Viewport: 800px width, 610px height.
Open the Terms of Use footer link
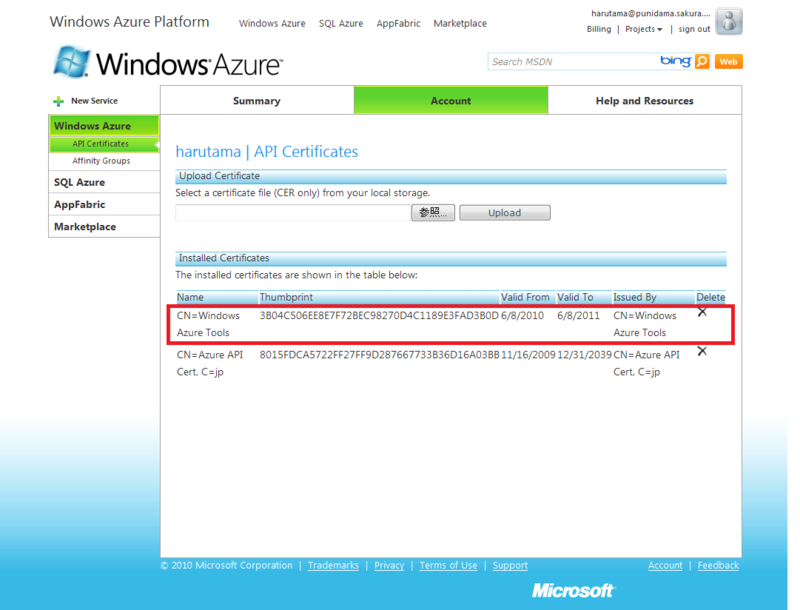tap(448, 565)
